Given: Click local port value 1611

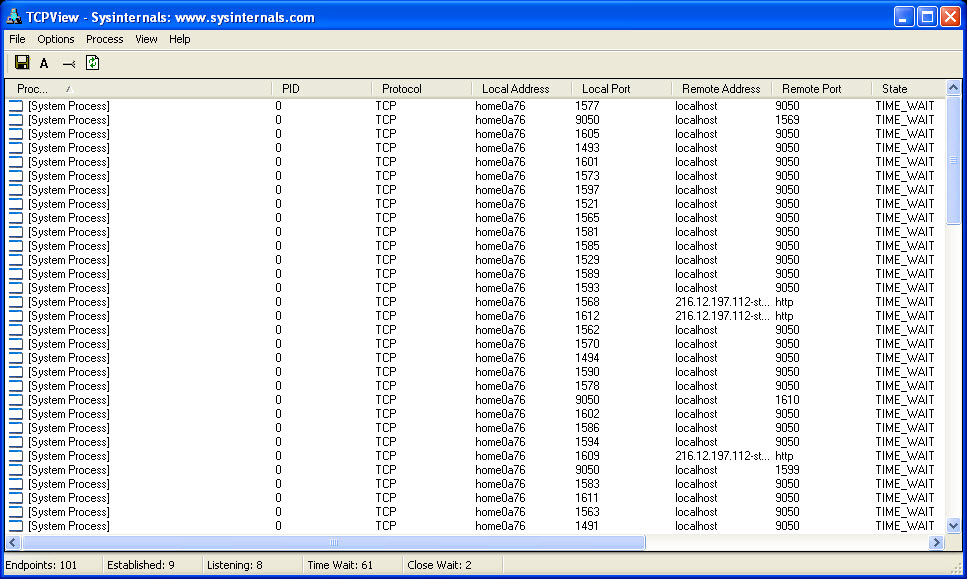Looking at the screenshot, I should pyautogui.click(x=587, y=498).
